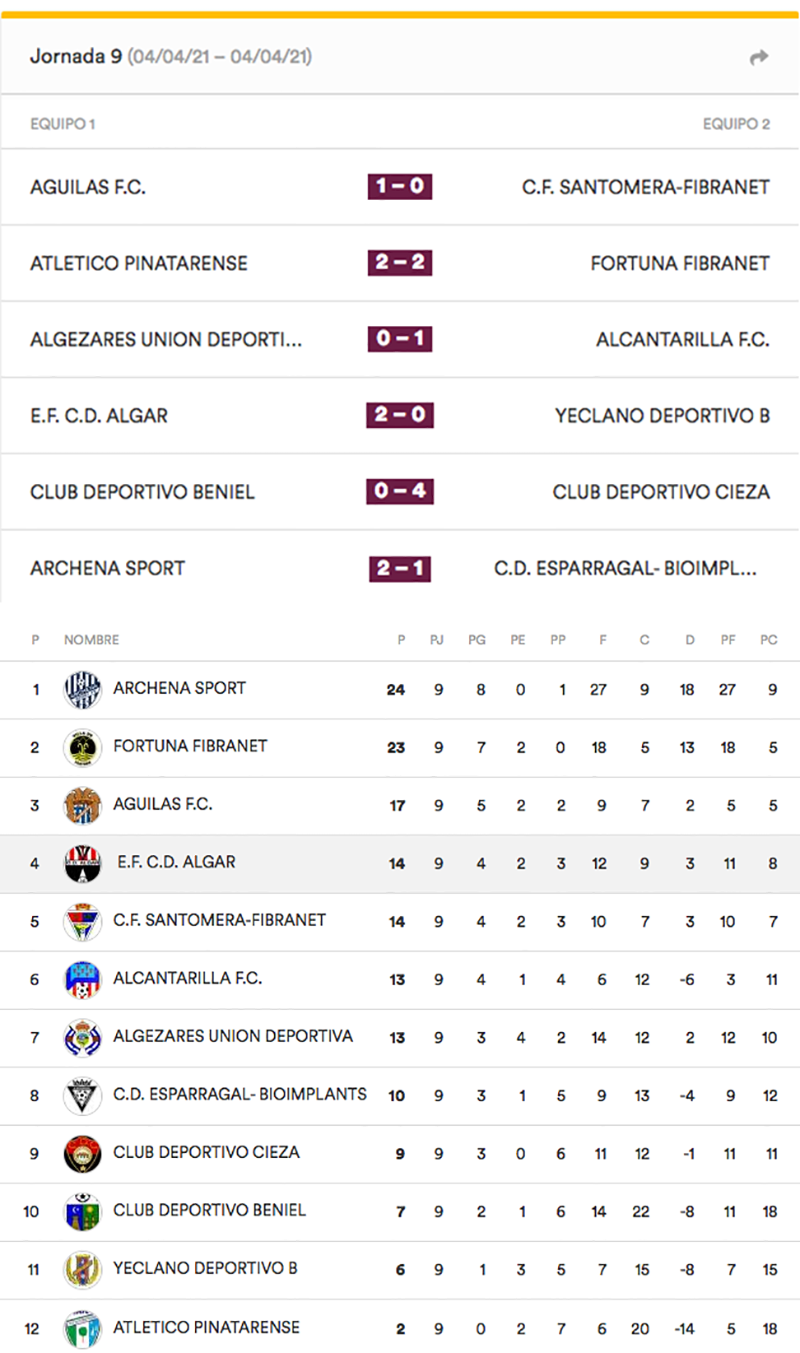Open the 1–0 Aguilas vs Santomera score
The height and width of the screenshot is (1353, 800).
[x=400, y=187]
